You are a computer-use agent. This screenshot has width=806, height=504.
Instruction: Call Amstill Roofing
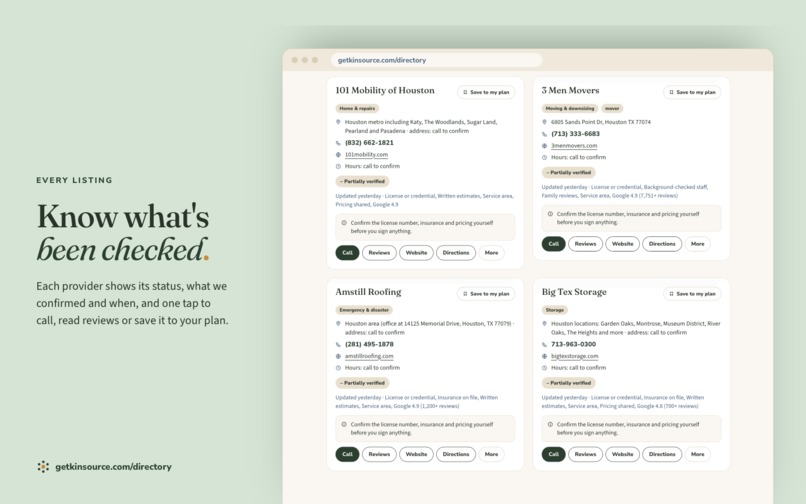(347, 454)
